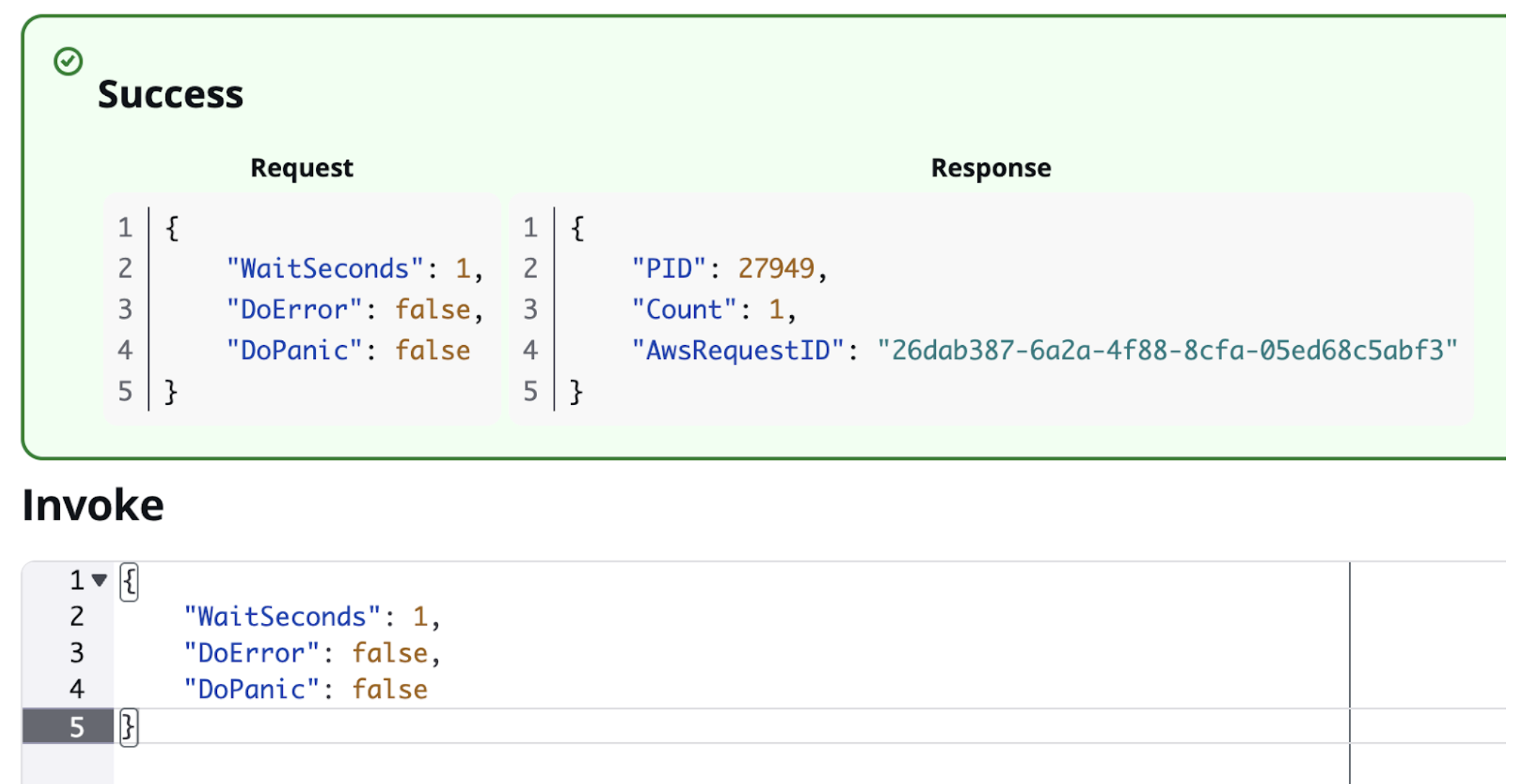Viewport: 1527px width, 784px height.
Task: Click the false value of DoError in Request panel
Action: pos(433,310)
